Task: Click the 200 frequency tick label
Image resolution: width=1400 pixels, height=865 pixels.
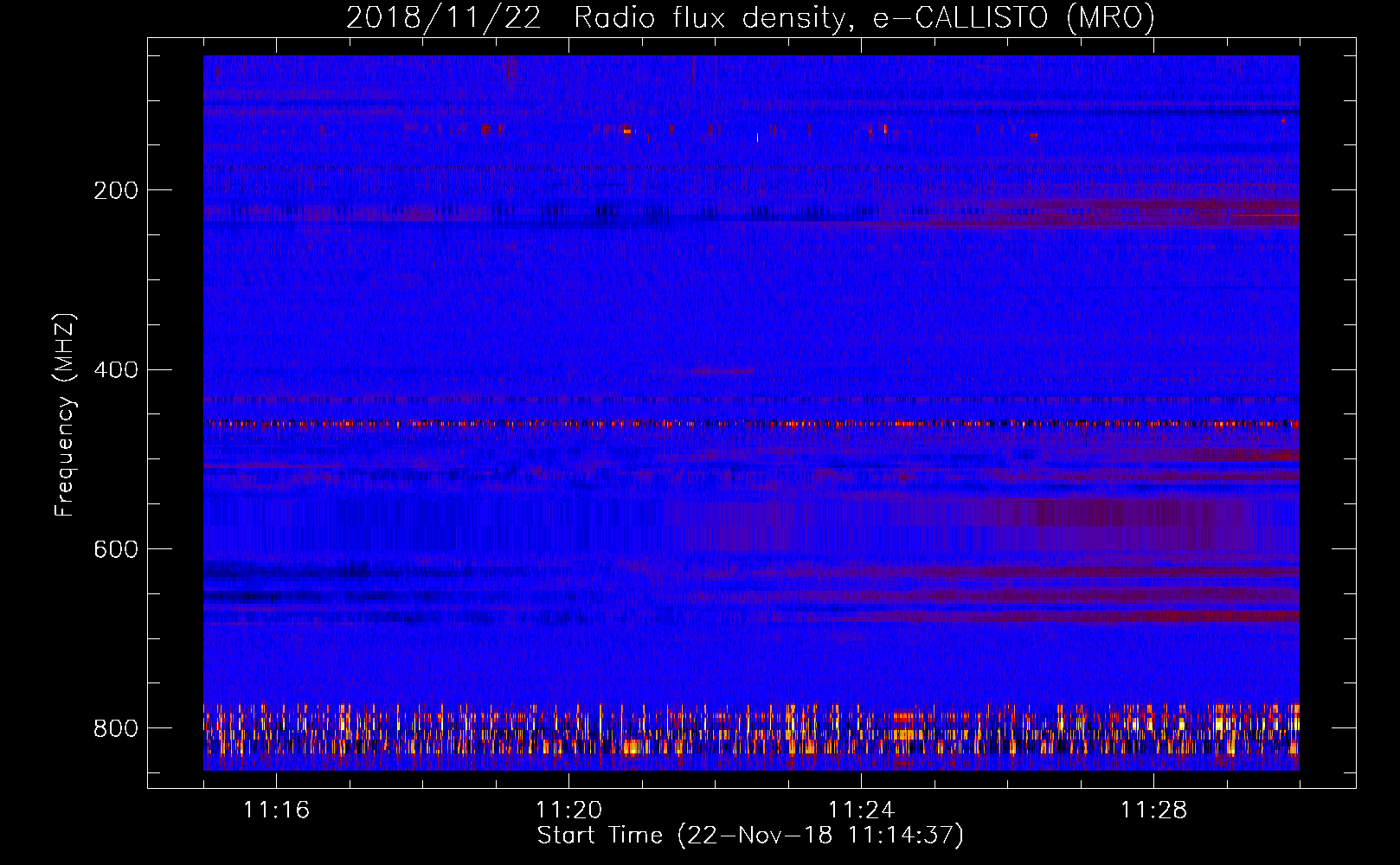Action: 115,190
